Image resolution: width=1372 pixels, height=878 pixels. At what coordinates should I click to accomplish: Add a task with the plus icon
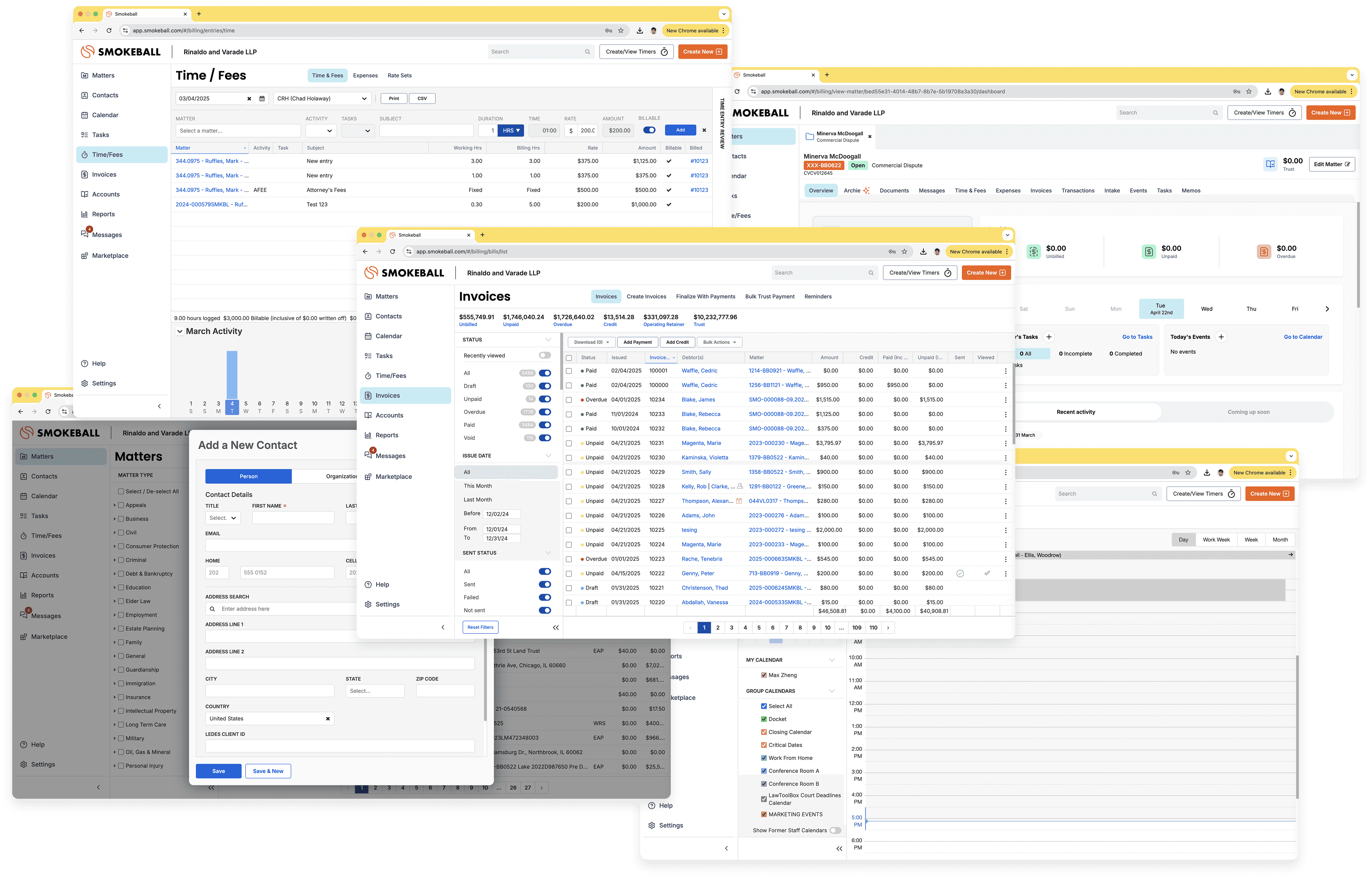coord(1049,337)
